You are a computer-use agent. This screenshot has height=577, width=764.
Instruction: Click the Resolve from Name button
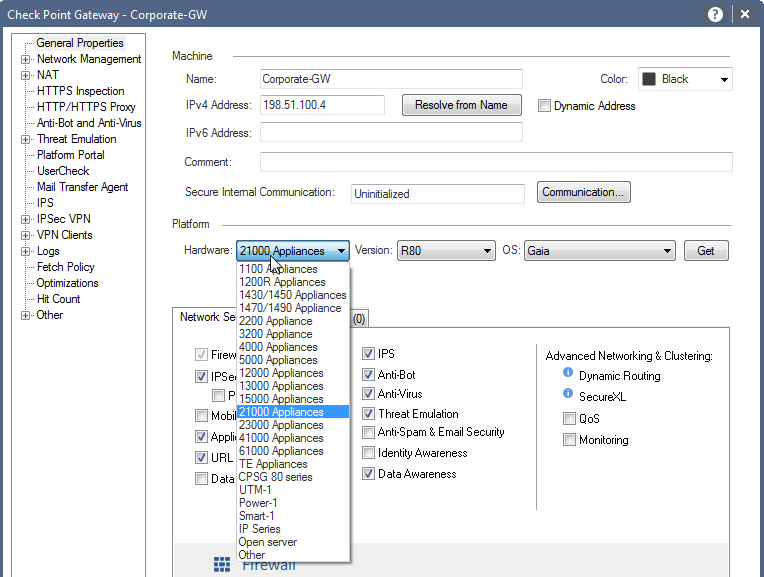(461, 105)
